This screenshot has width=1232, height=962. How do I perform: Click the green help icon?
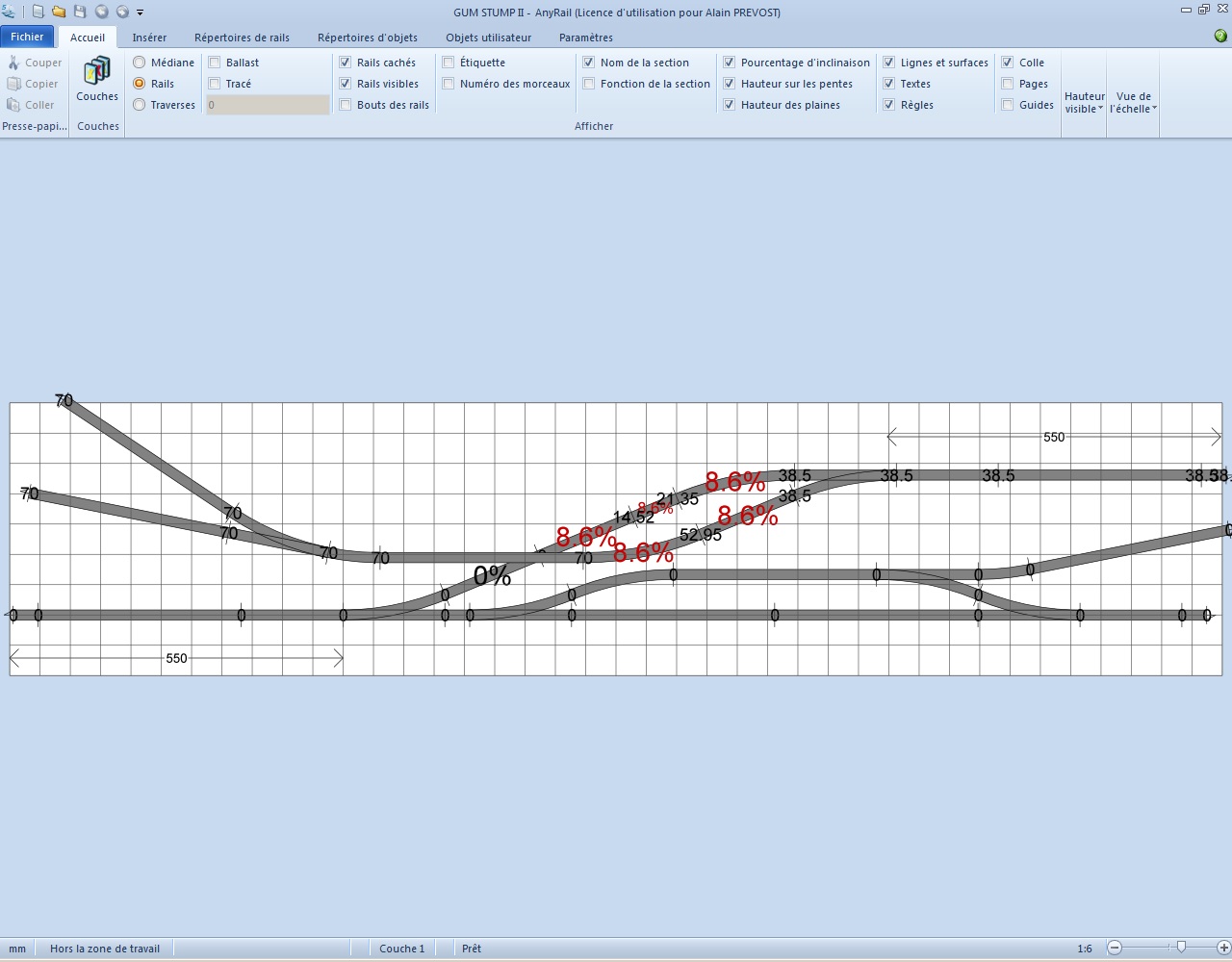(1220, 37)
